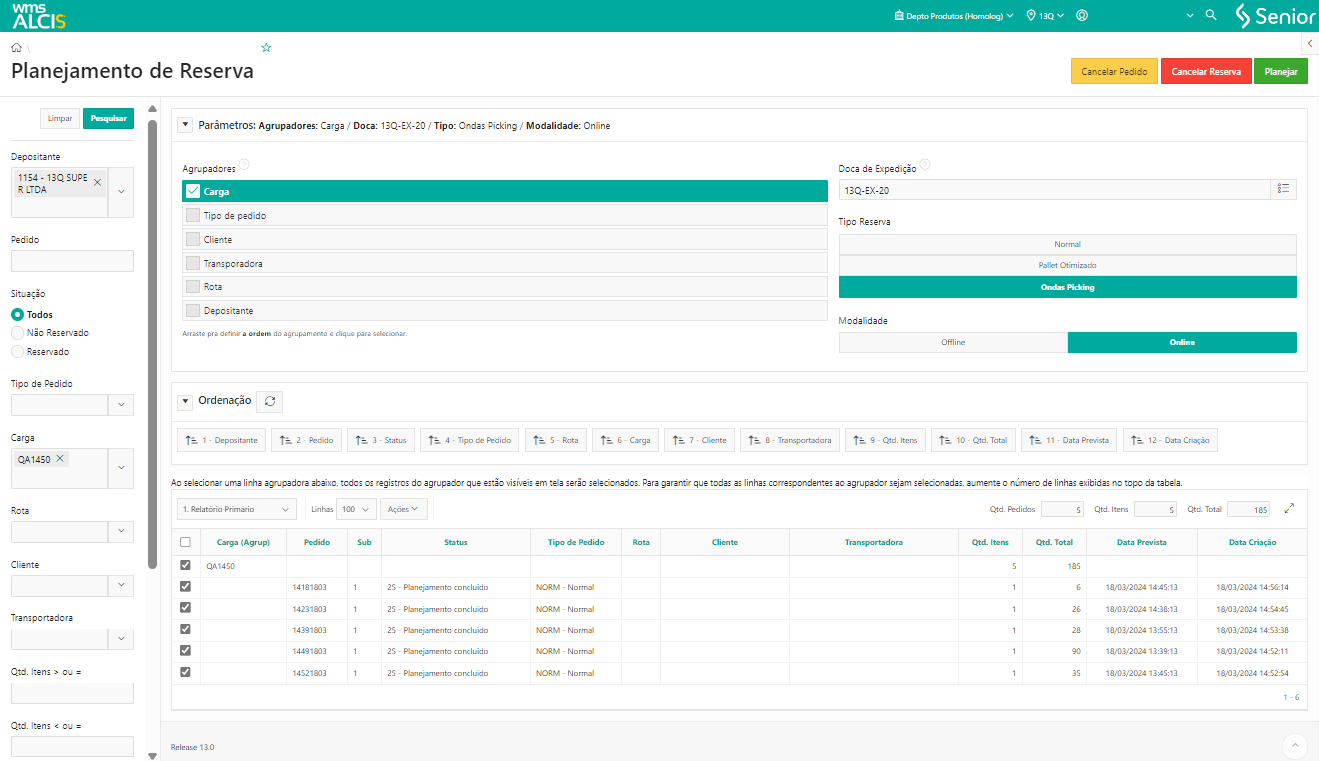This screenshot has width=1319, height=761.
Task: Open the Relatório Primário dropdown
Action: click(x=236, y=509)
